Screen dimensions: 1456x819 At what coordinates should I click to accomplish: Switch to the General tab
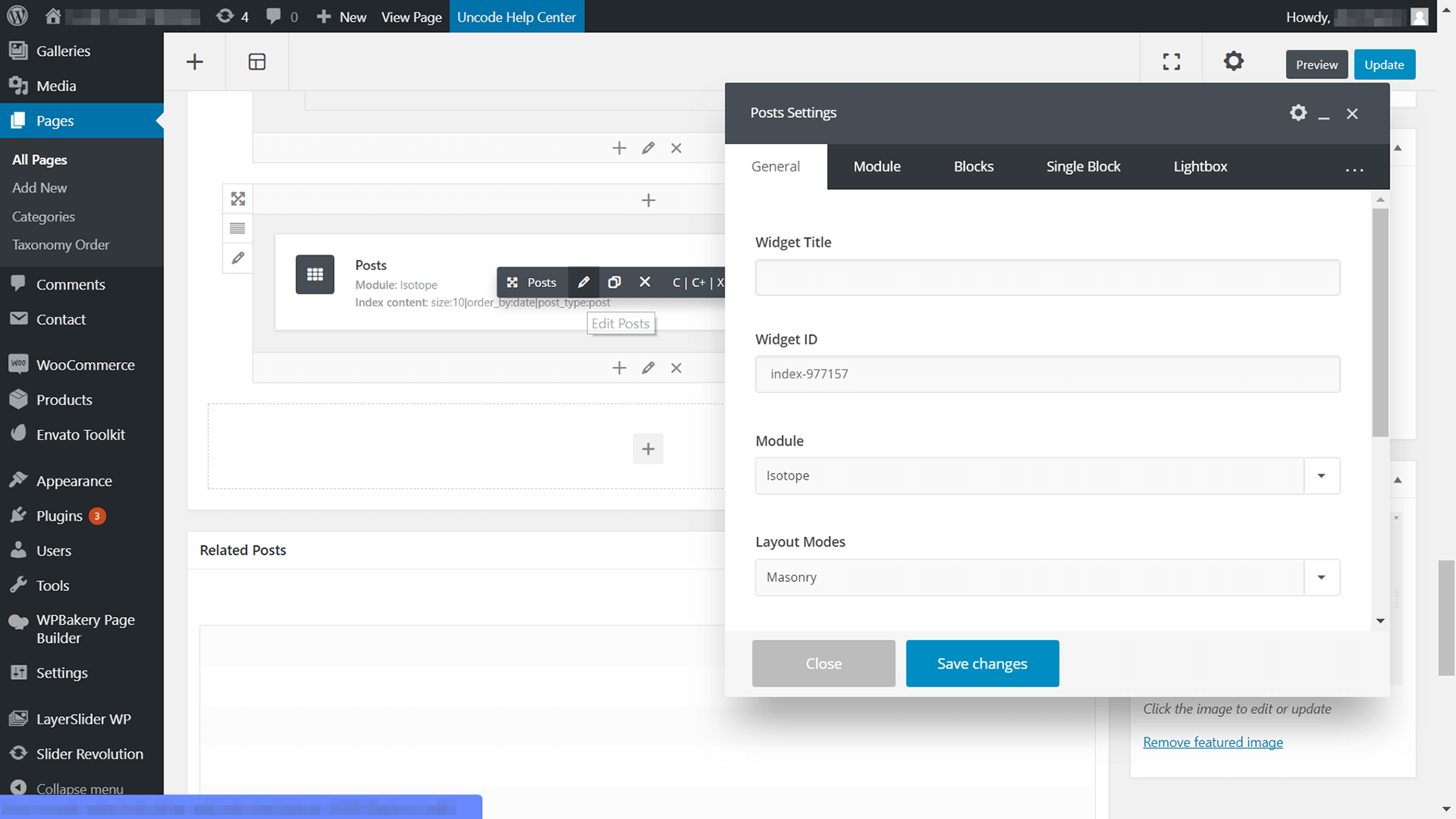776,167
